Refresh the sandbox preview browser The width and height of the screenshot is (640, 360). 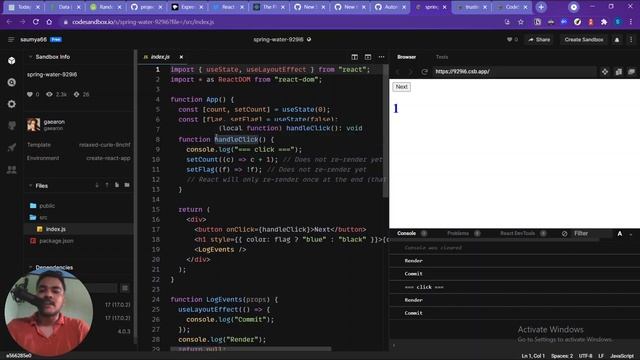[424, 71]
